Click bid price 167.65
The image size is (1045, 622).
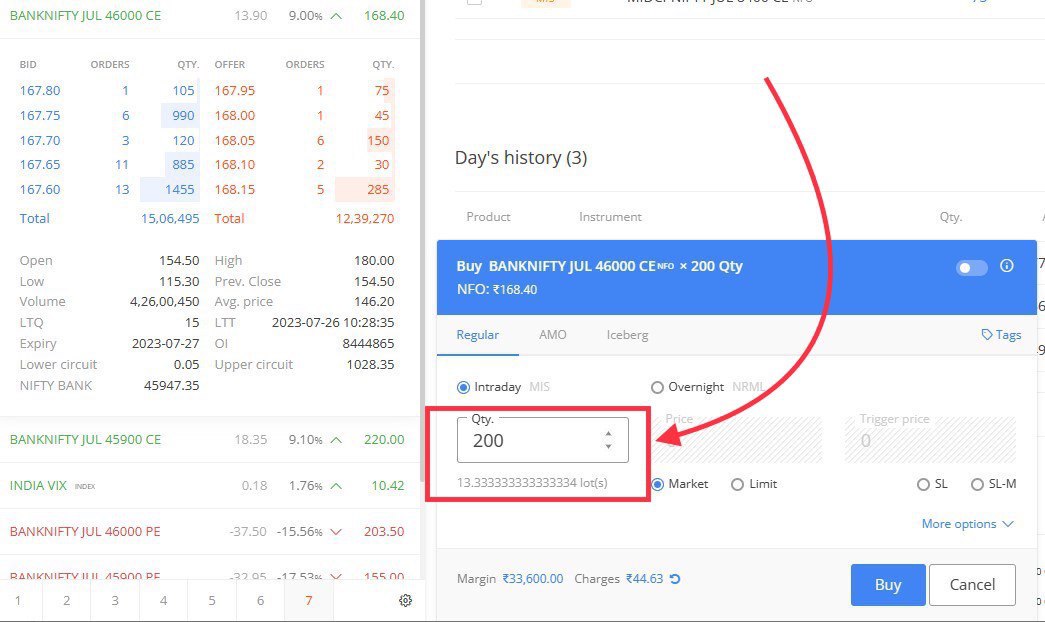click(x=40, y=165)
